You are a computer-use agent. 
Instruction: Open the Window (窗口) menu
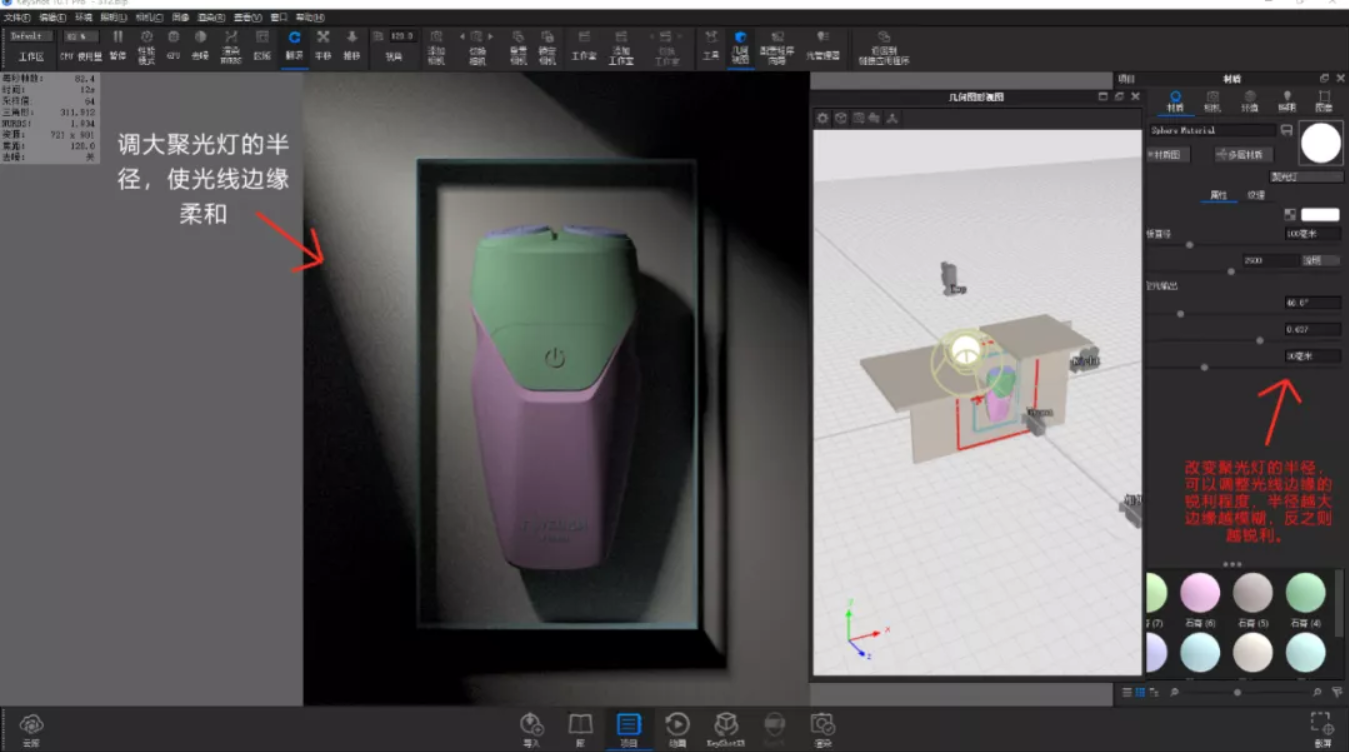point(279,17)
